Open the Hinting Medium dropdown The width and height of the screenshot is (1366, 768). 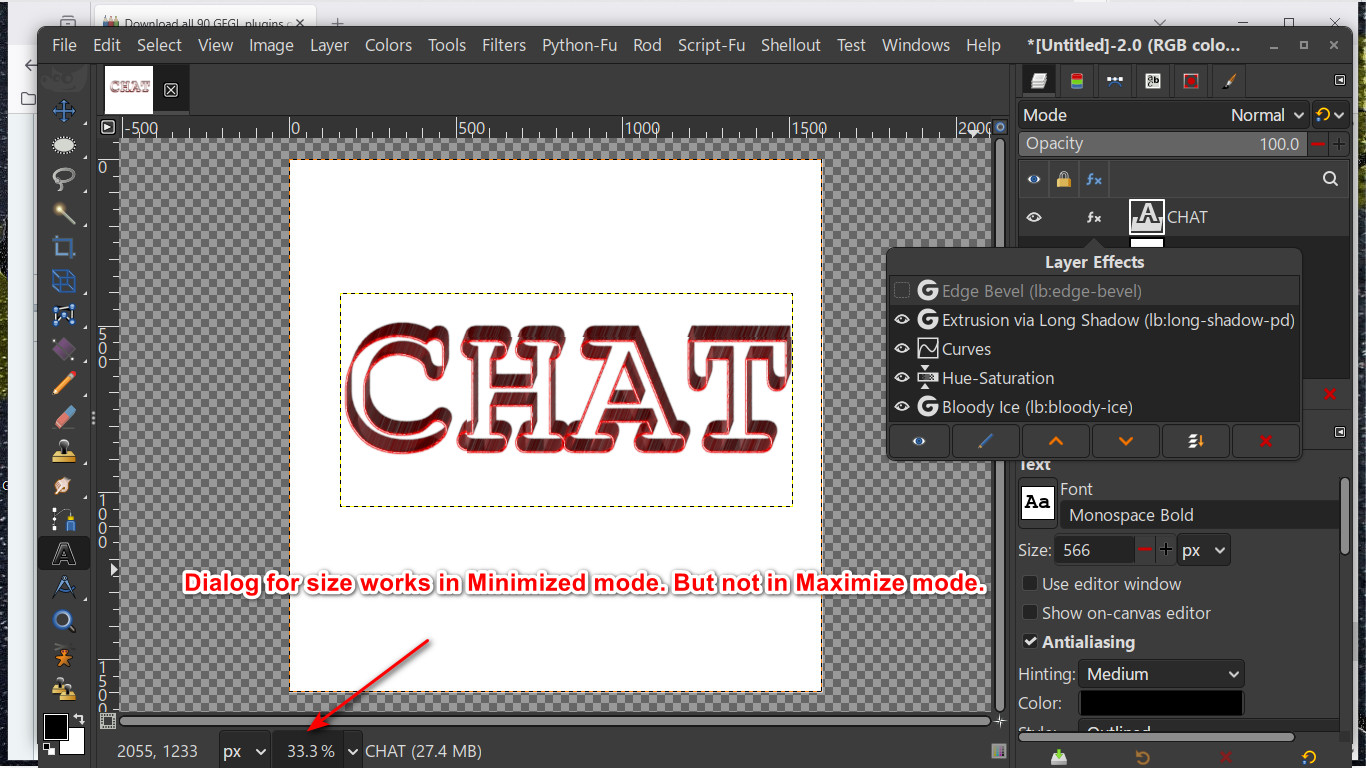[x=1161, y=674]
